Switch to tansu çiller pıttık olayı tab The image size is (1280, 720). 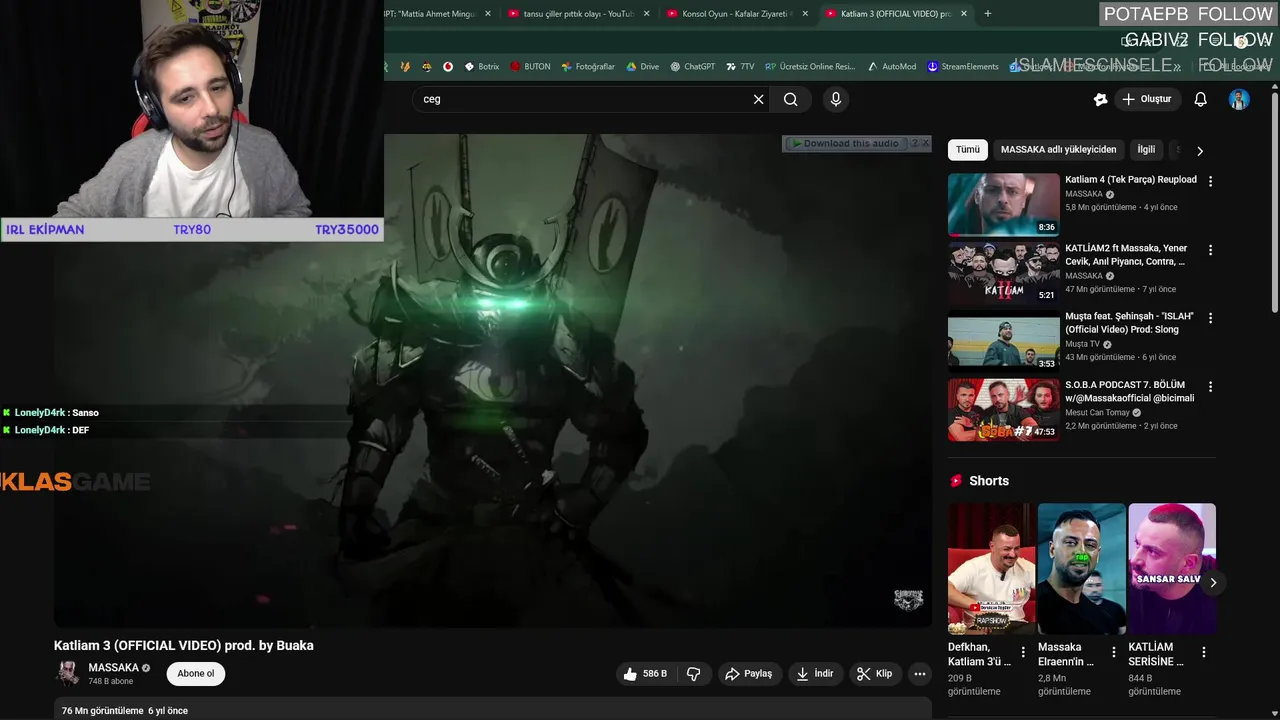click(x=578, y=14)
